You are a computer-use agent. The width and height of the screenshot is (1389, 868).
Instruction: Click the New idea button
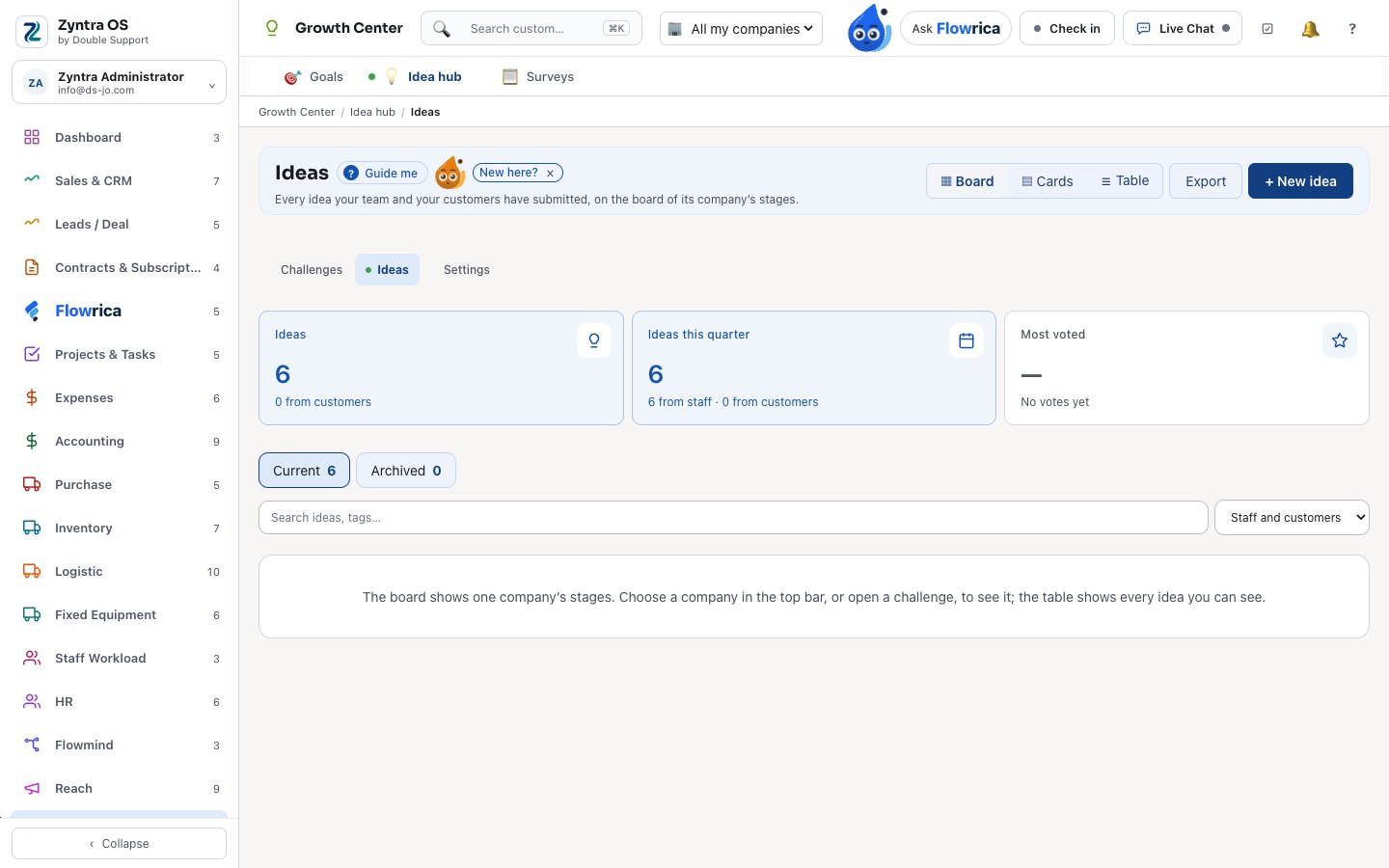1300,181
